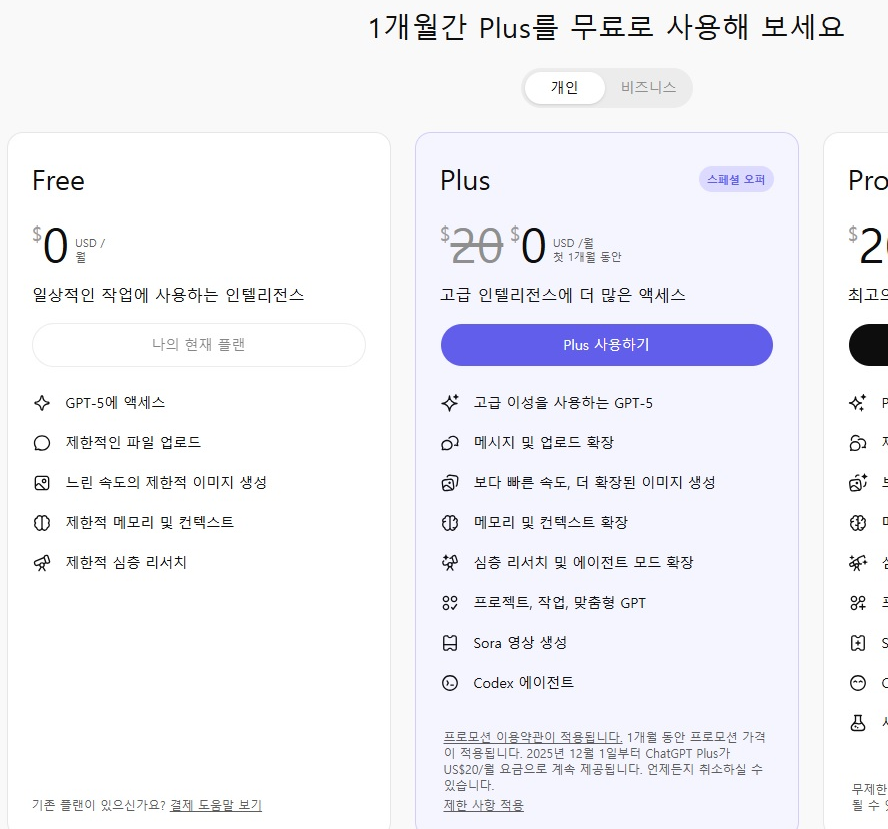Click the image icon next to 느린 속도의 제한적 이미지 생성
The width and height of the screenshot is (888, 829).
42,482
